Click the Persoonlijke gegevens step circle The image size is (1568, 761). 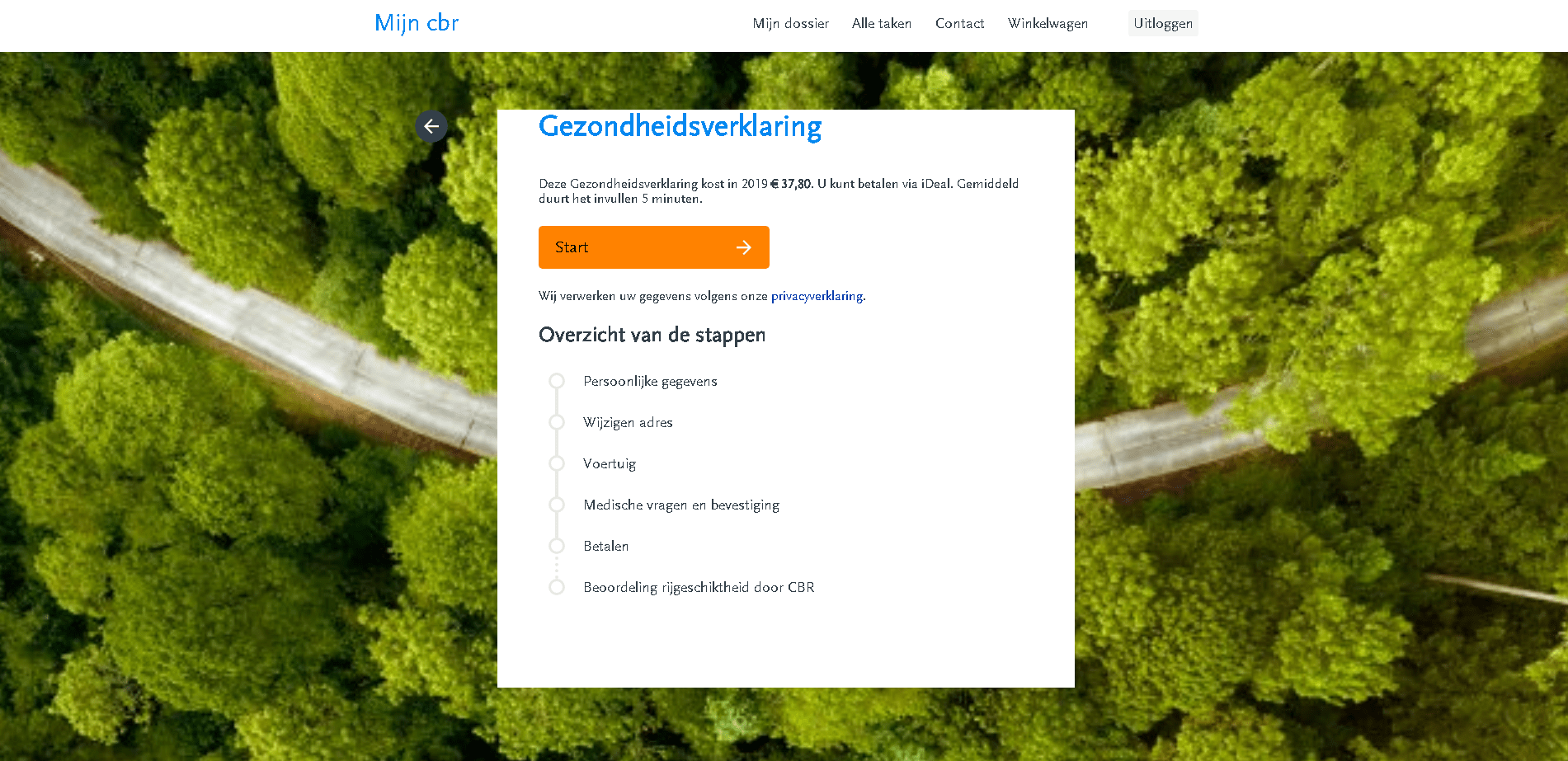pyautogui.click(x=557, y=381)
